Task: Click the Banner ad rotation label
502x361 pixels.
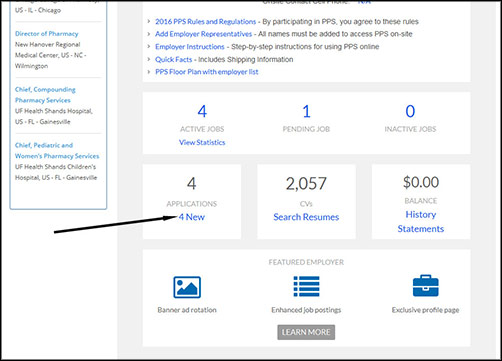Action: (187, 310)
